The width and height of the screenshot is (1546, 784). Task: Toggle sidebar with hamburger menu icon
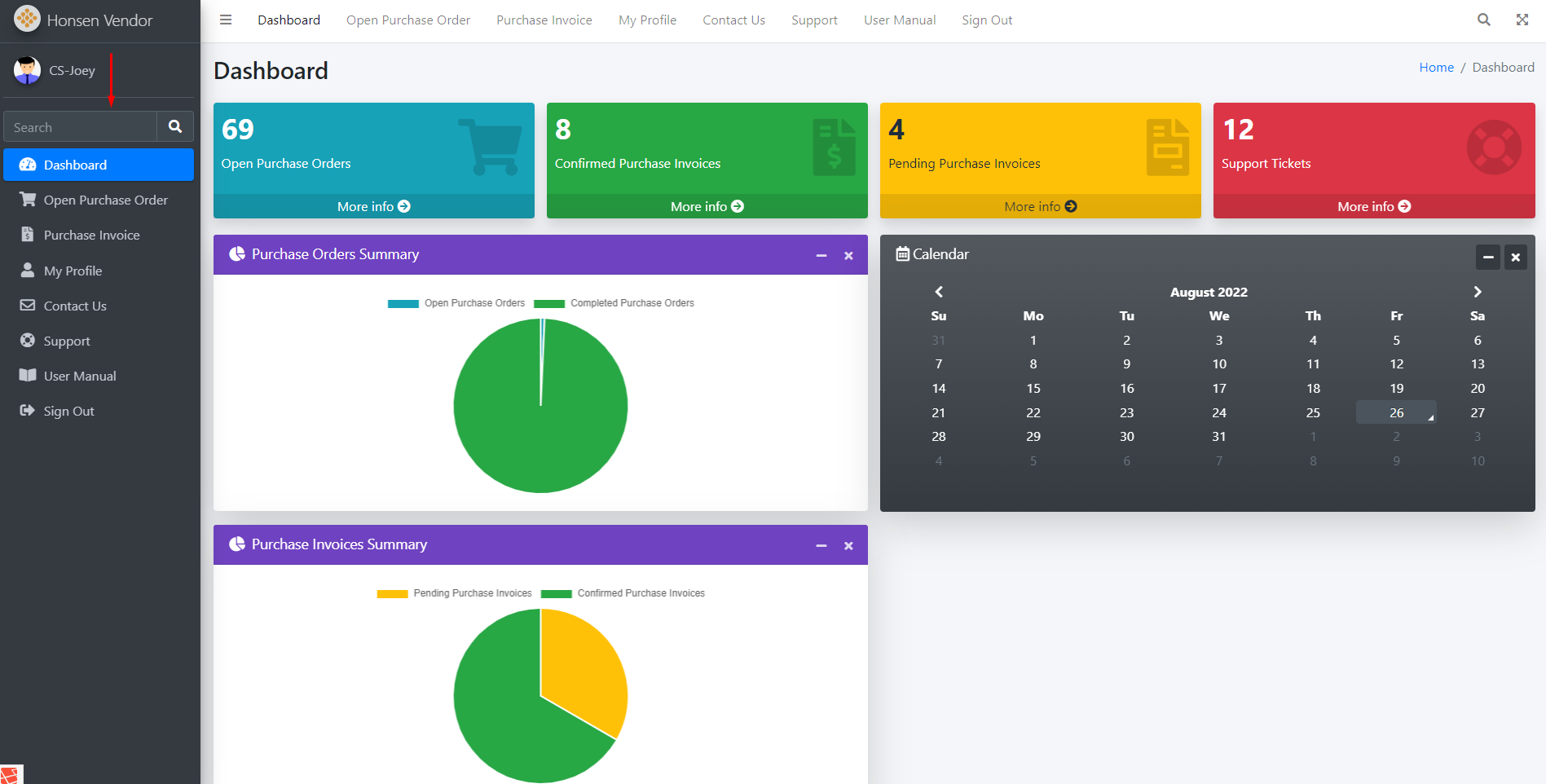(226, 20)
